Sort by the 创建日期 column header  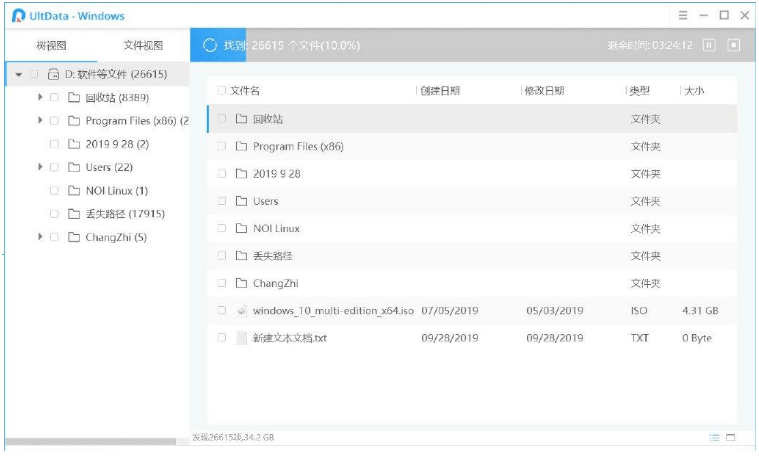(x=440, y=91)
